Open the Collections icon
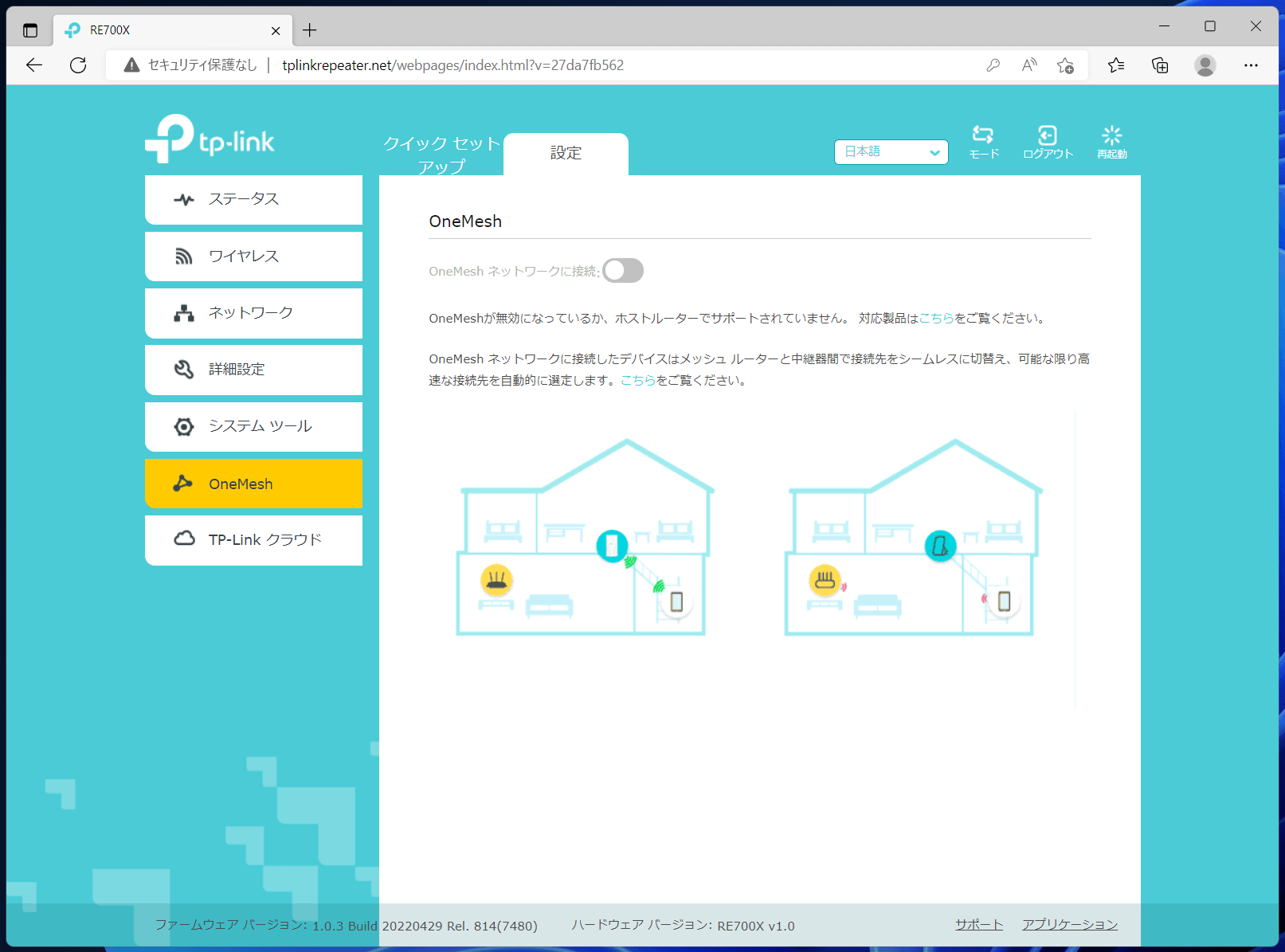Viewport: 1285px width, 952px height. click(1161, 65)
